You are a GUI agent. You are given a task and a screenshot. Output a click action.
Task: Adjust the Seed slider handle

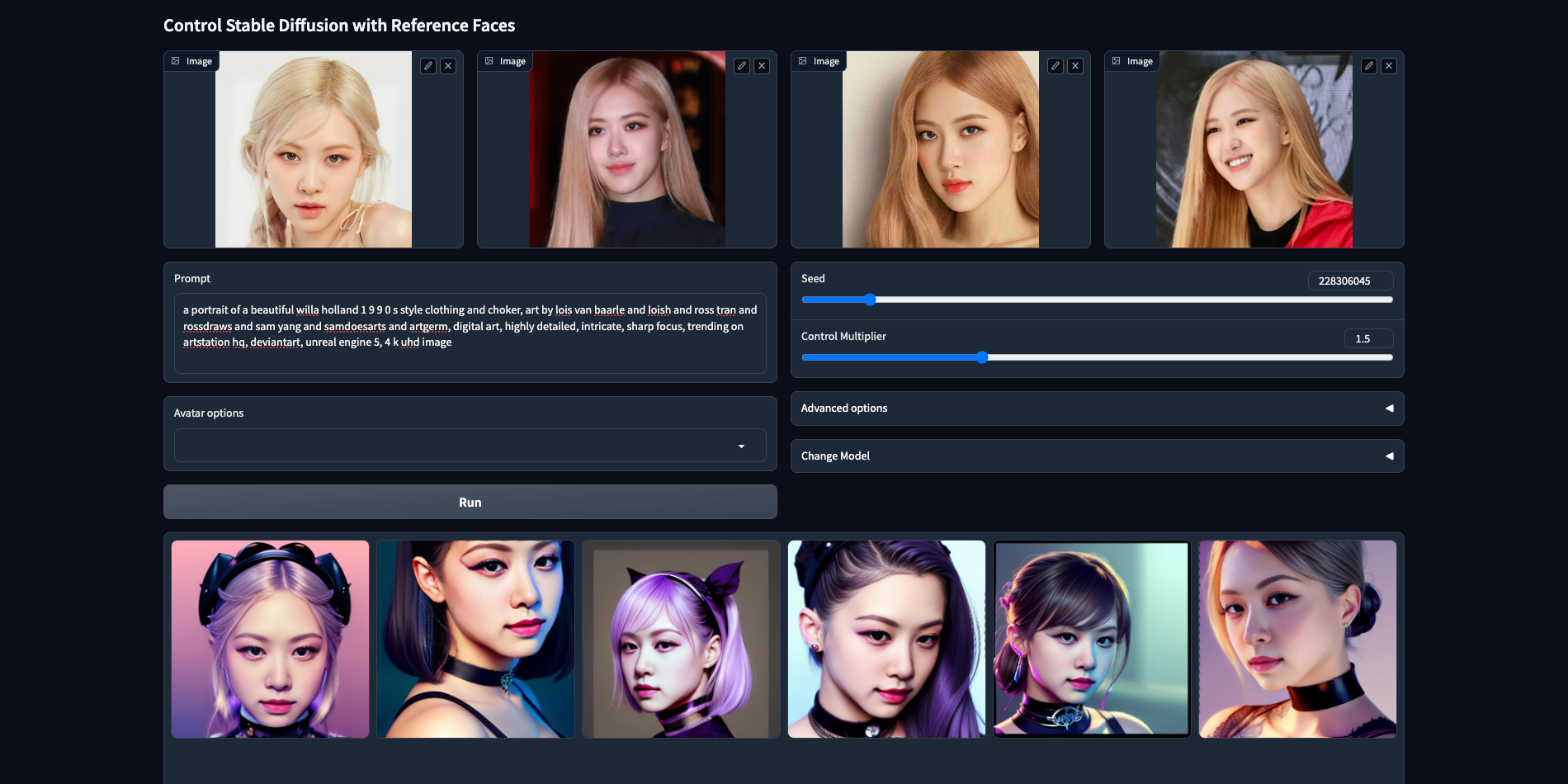870,300
